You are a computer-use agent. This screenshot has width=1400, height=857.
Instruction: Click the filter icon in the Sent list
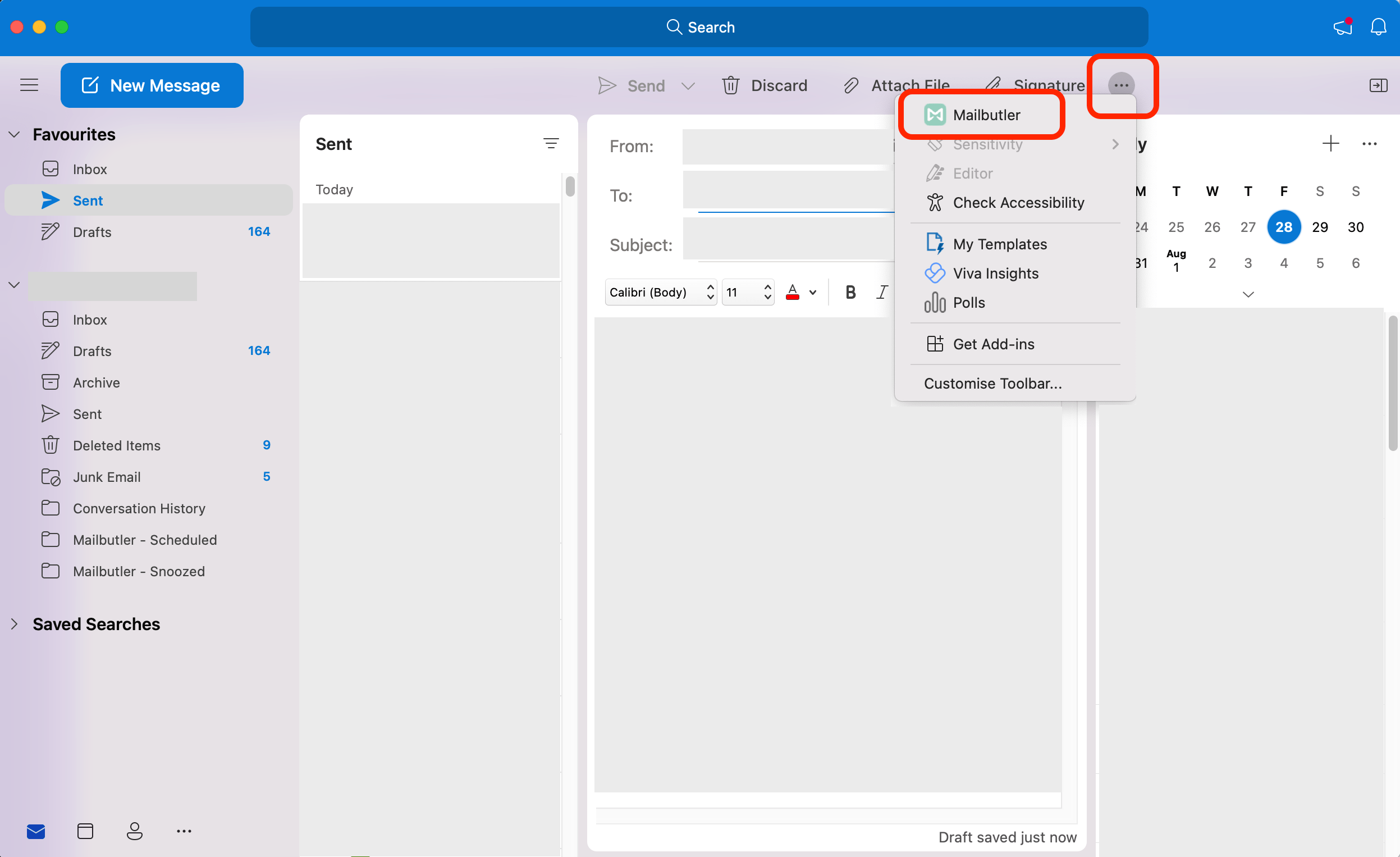click(551, 144)
